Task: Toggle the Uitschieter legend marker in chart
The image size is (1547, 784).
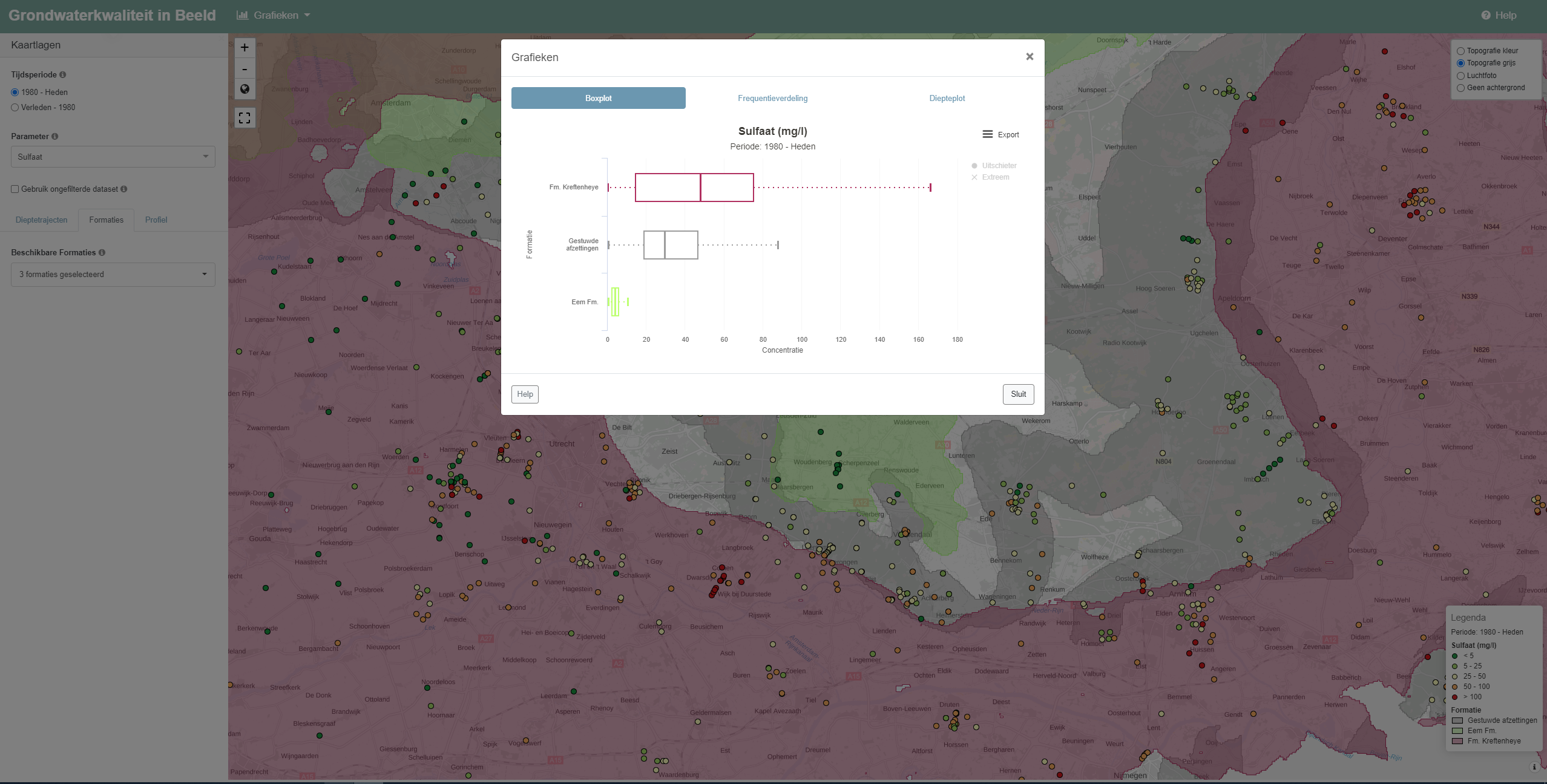Action: point(974,166)
